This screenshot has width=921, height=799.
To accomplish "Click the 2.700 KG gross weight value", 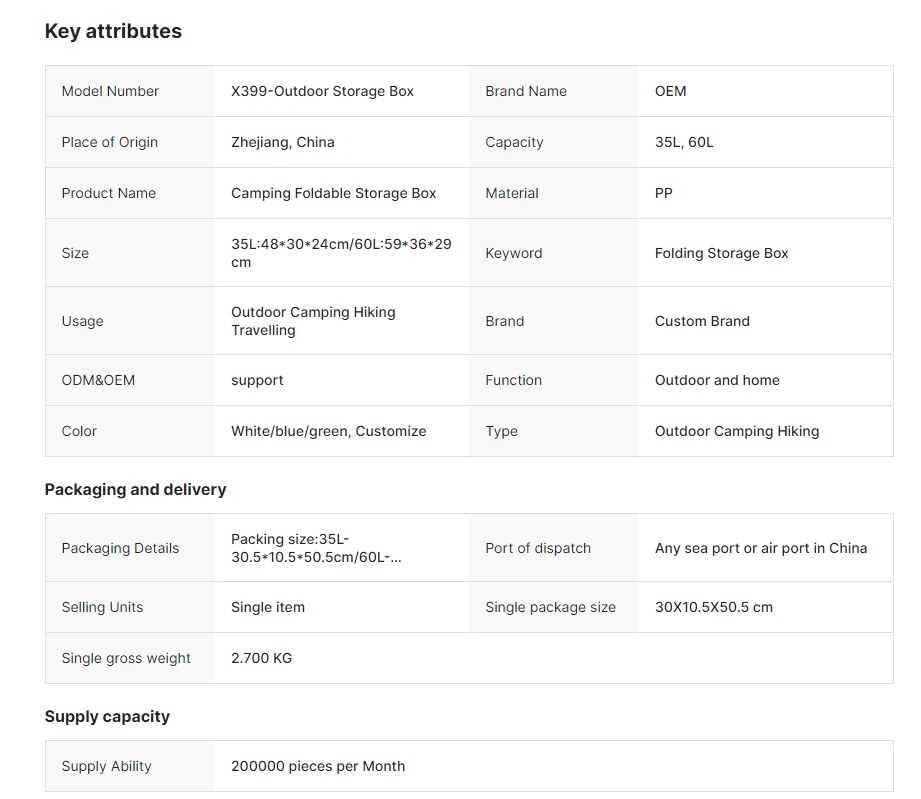I will pyautogui.click(x=261, y=658).
